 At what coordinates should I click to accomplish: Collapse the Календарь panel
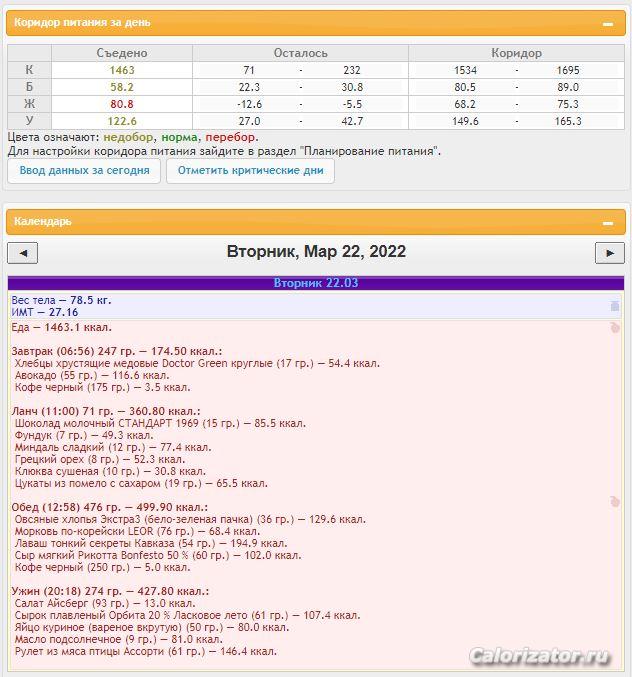607,223
